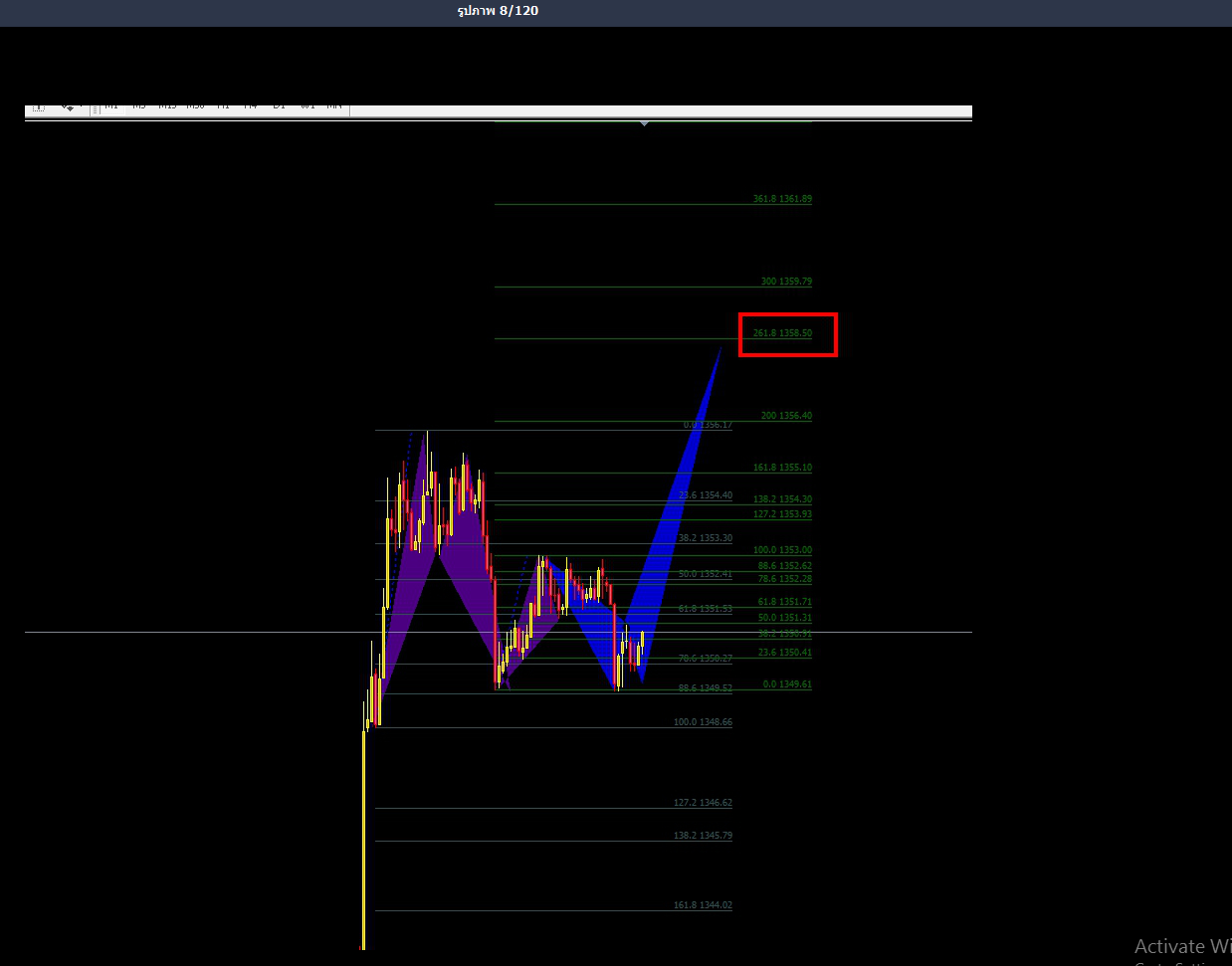
Task: Switch chart to W1 timeframe
Action: point(308,106)
